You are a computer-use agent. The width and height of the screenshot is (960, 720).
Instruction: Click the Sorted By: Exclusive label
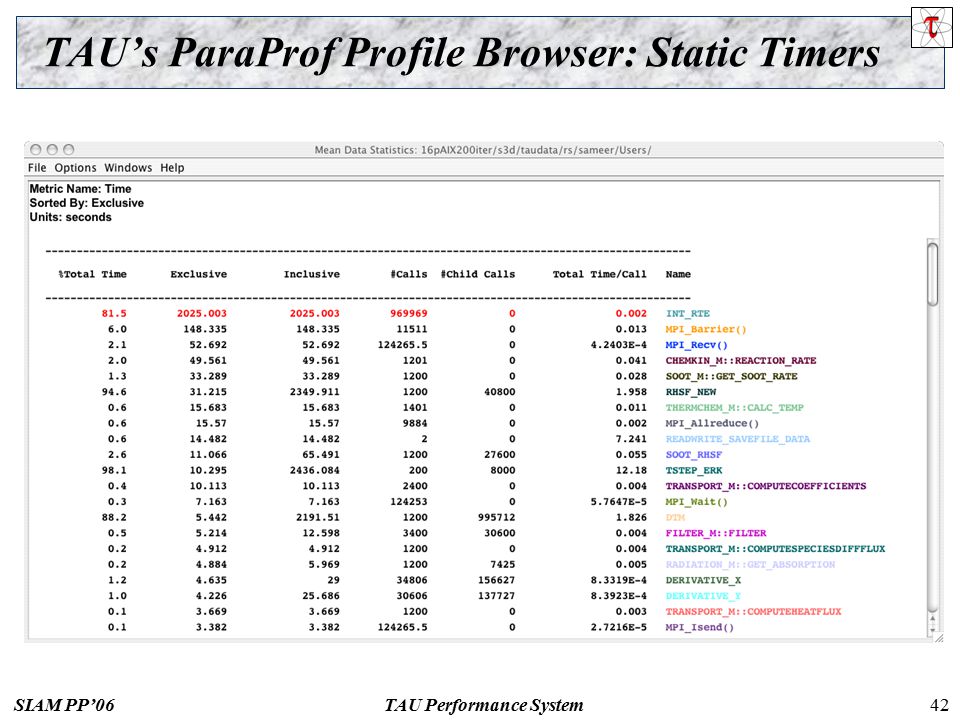86,203
